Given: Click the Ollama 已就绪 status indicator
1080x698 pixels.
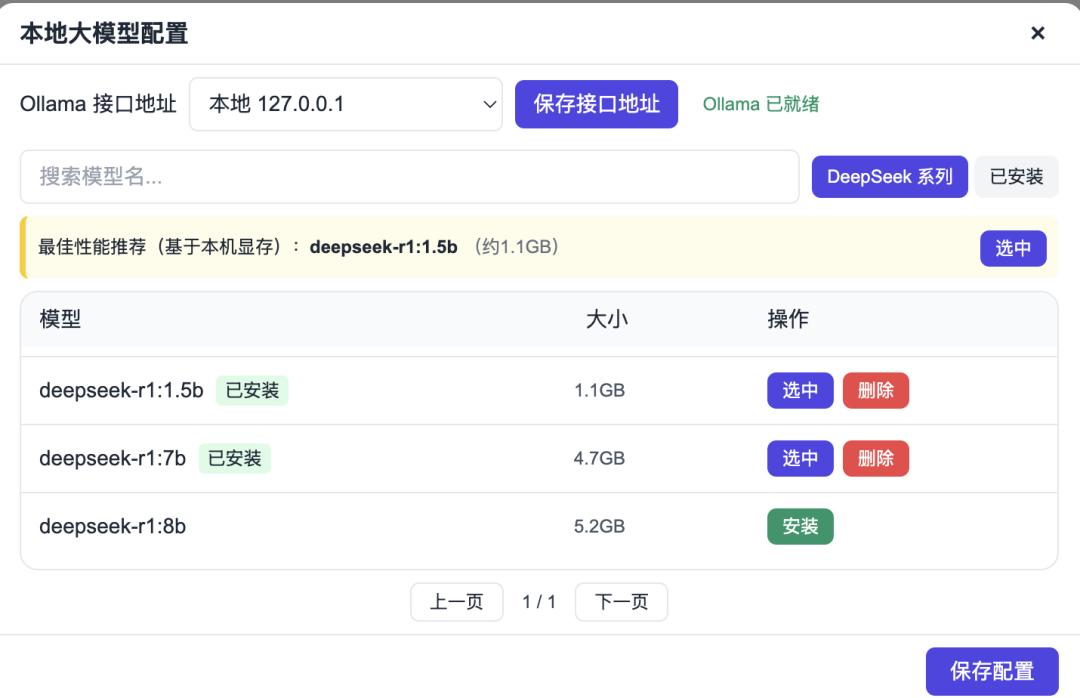Looking at the screenshot, I should click(760, 103).
